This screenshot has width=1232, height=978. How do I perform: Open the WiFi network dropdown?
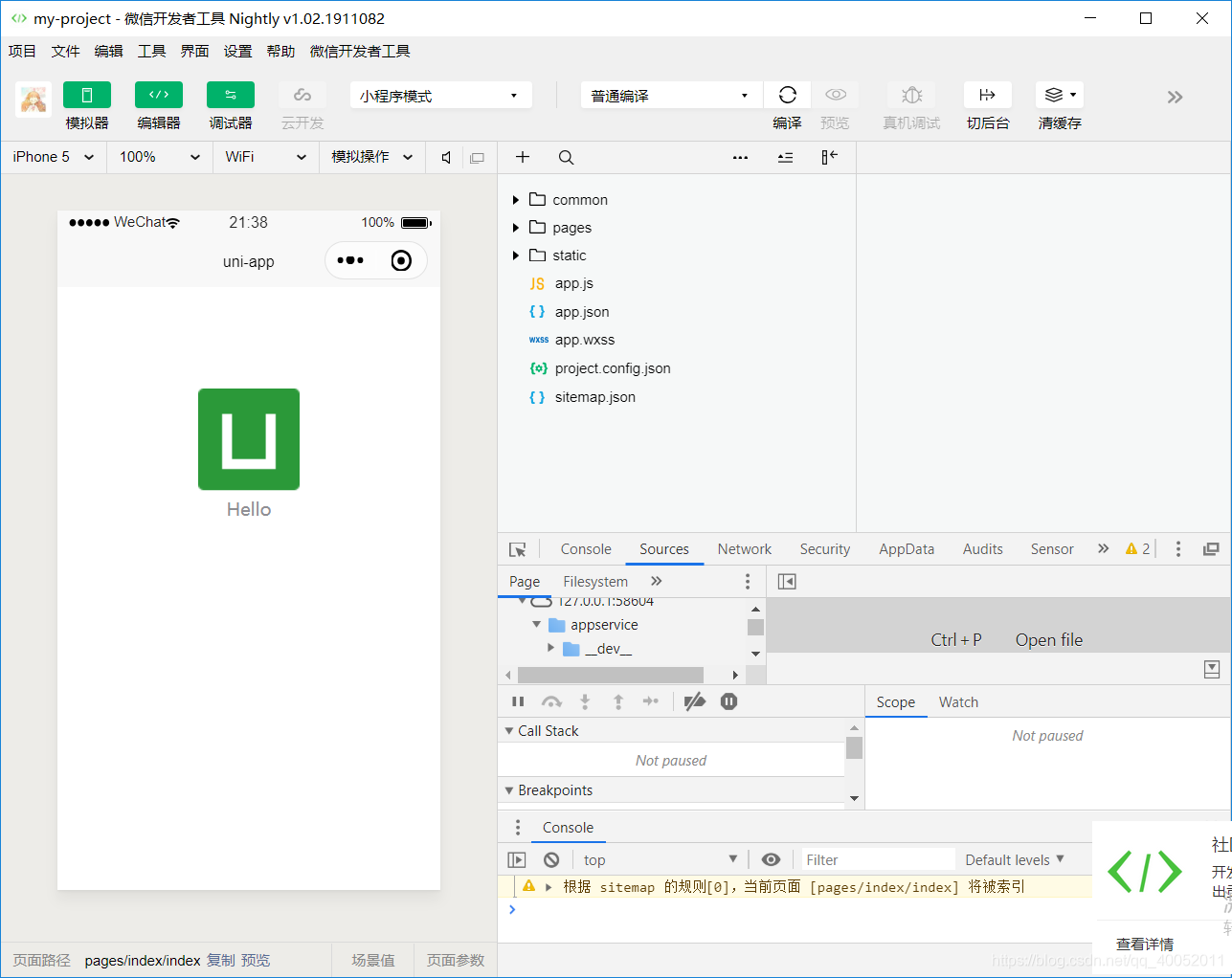[x=265, y=157]
